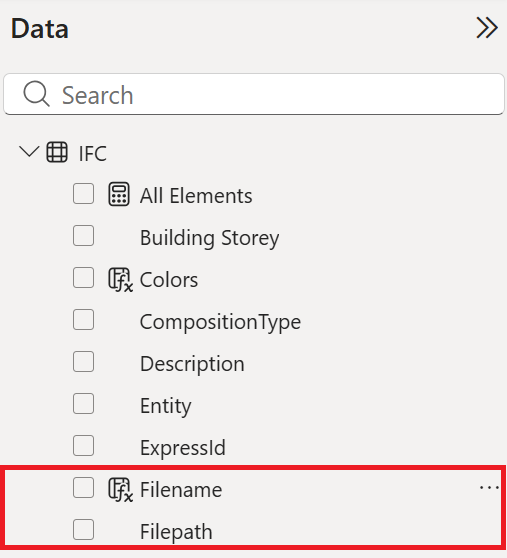Enable the CompositionType checkbox
507x558 pixels.
pos(84,320)
